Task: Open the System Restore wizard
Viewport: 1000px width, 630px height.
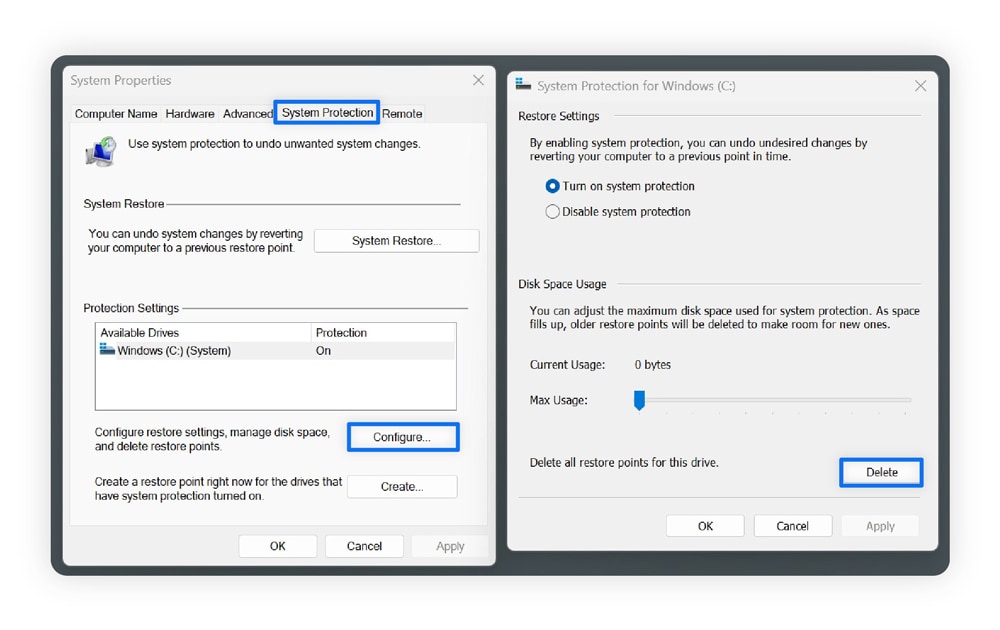Action: 396,240
